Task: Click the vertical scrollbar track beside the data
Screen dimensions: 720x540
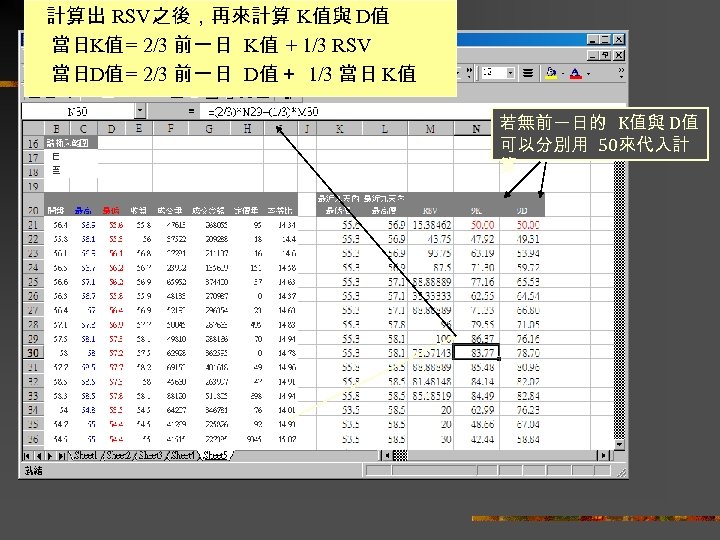Action: (x=619, y=298)
